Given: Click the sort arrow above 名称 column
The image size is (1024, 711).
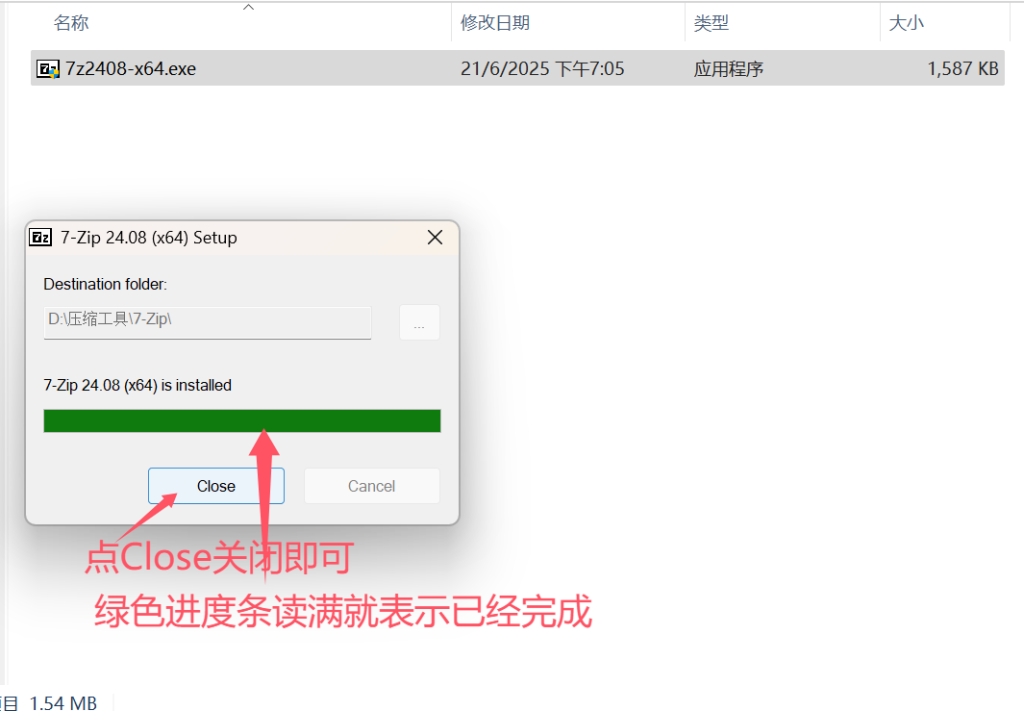Looking at the screenshot, I should tap(248, 7).
